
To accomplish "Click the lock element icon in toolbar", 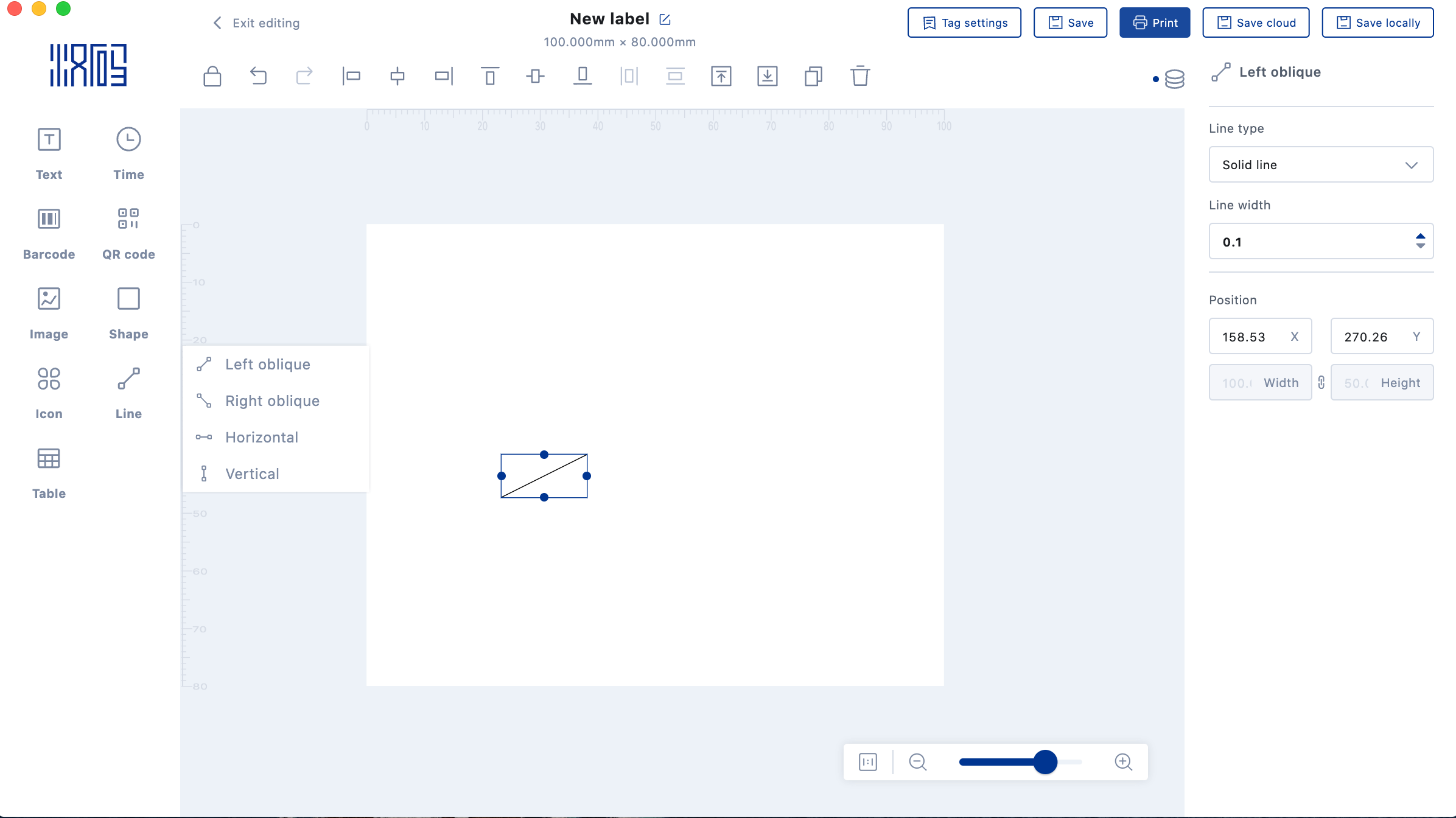I will click(x=212, y=76).
